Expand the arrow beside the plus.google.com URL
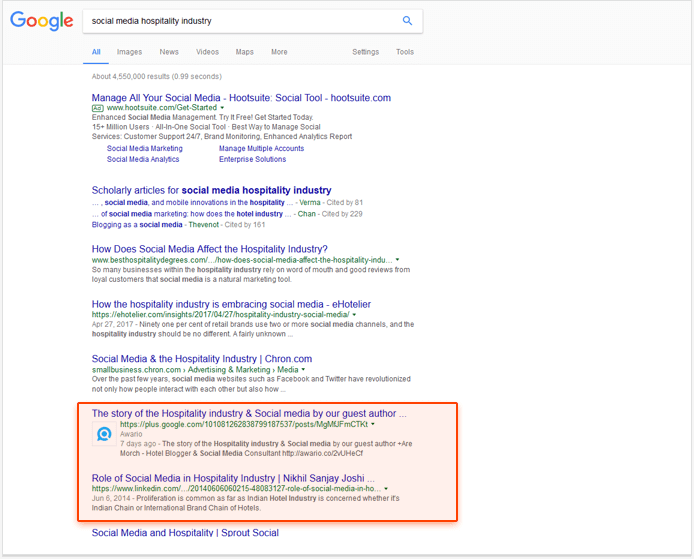 [x=373, y=424]
